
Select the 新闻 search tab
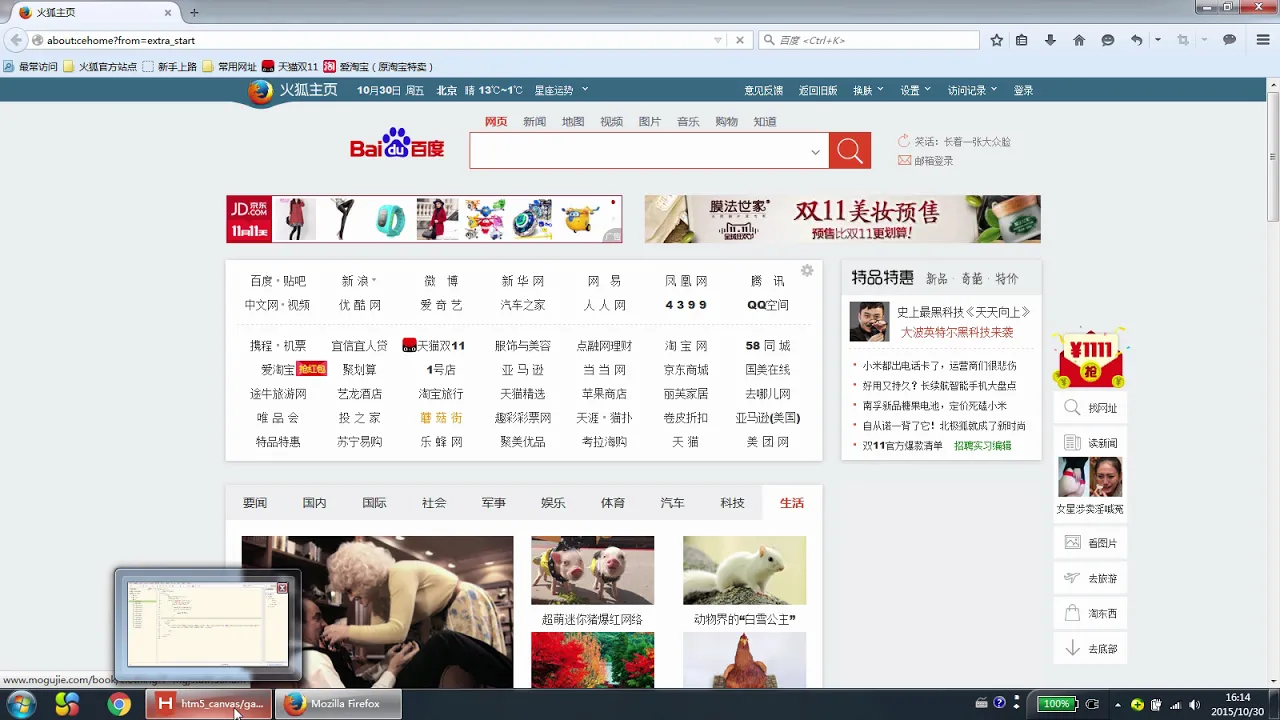534,121
